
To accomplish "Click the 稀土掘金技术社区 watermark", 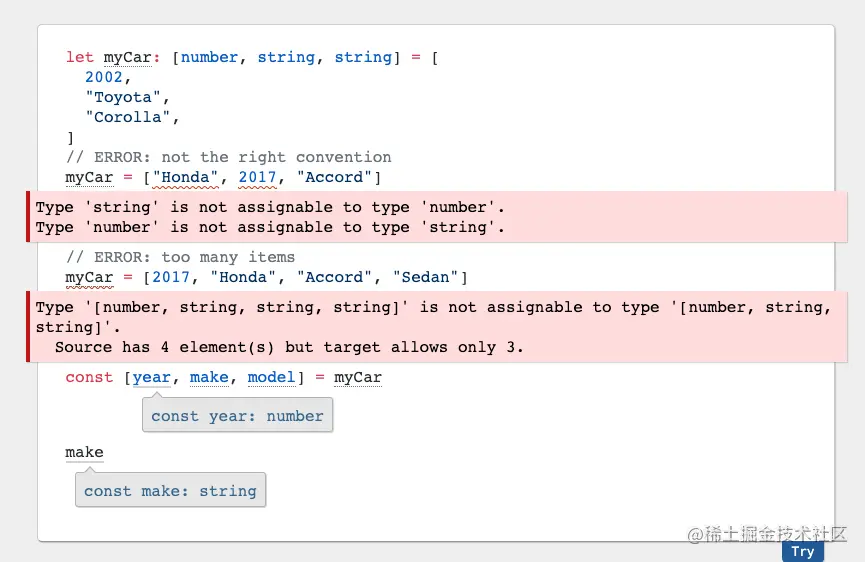I will (x=767, y=534).
